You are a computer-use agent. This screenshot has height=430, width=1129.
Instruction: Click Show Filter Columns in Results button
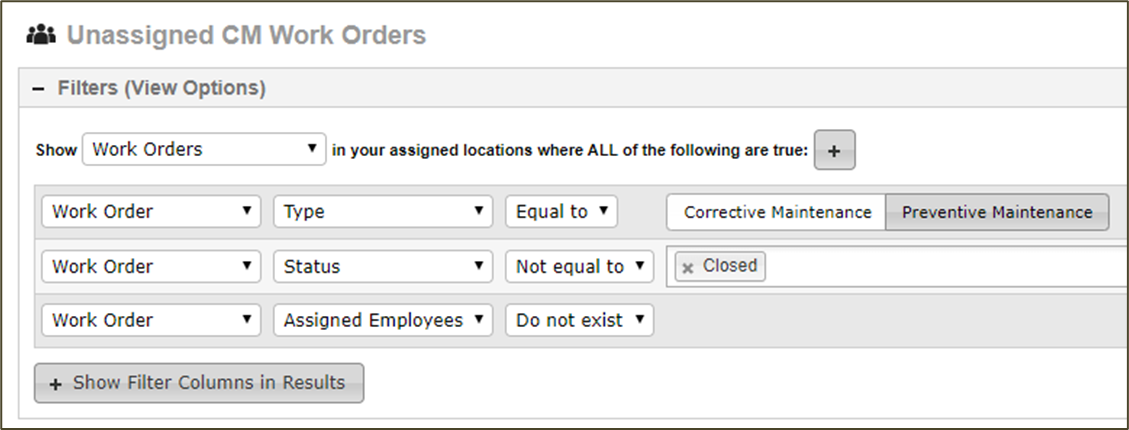(x=199, y=383)
